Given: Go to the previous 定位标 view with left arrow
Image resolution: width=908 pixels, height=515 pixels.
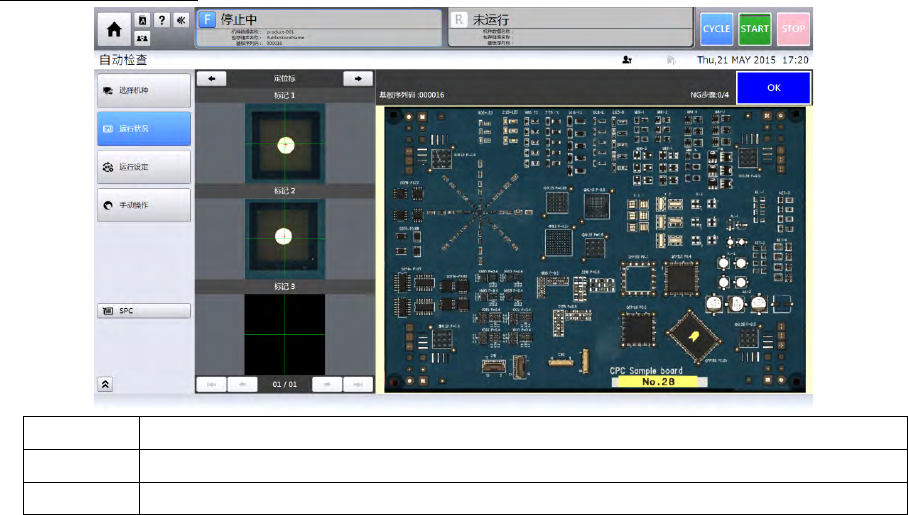Looking at the screenshot, I should click(x=211, y=78).
